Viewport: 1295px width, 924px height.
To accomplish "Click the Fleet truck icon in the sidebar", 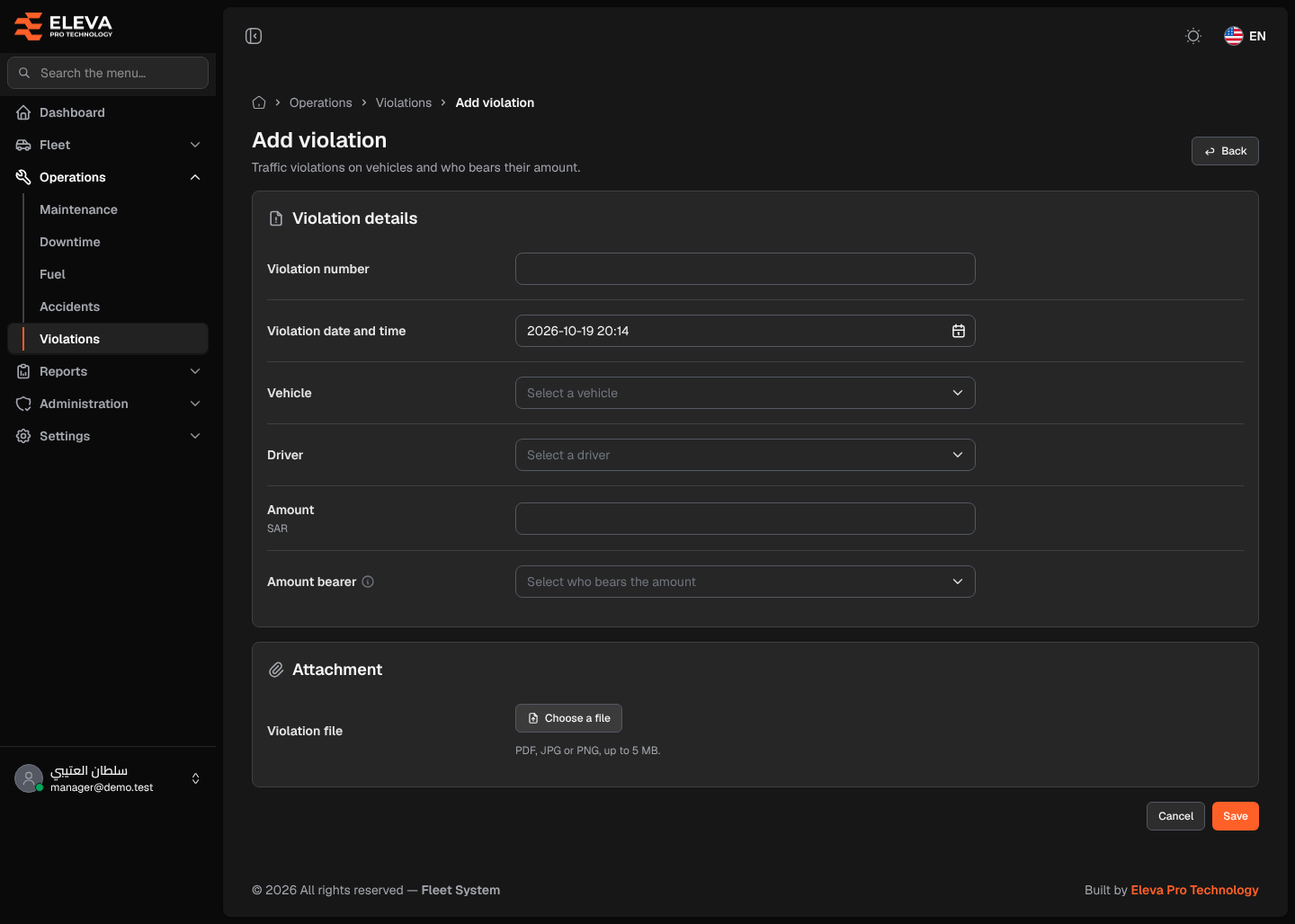I will [x=23, y=145].
